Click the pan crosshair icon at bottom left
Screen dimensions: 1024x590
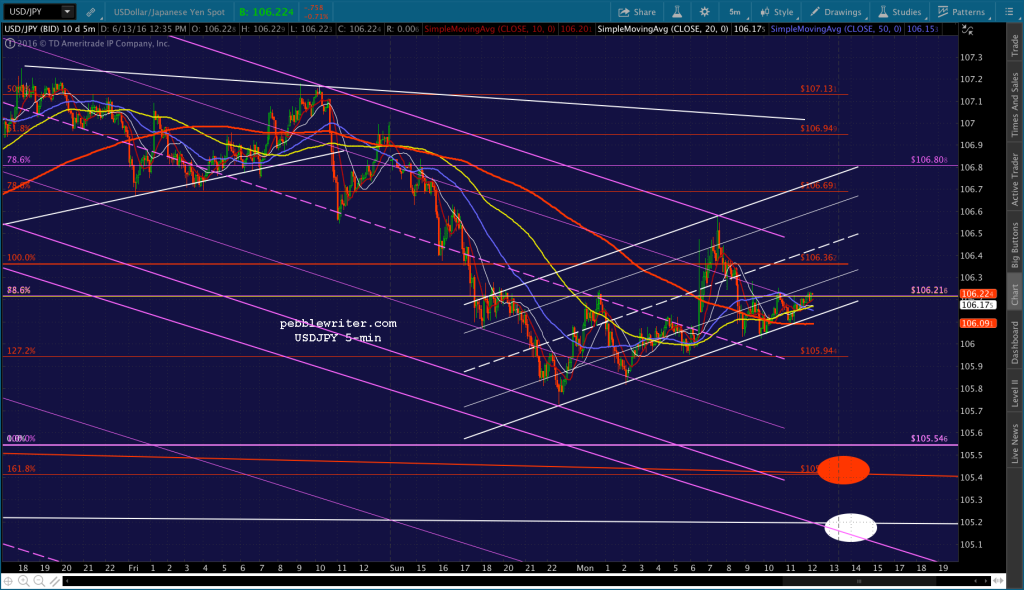pos(8,581)
